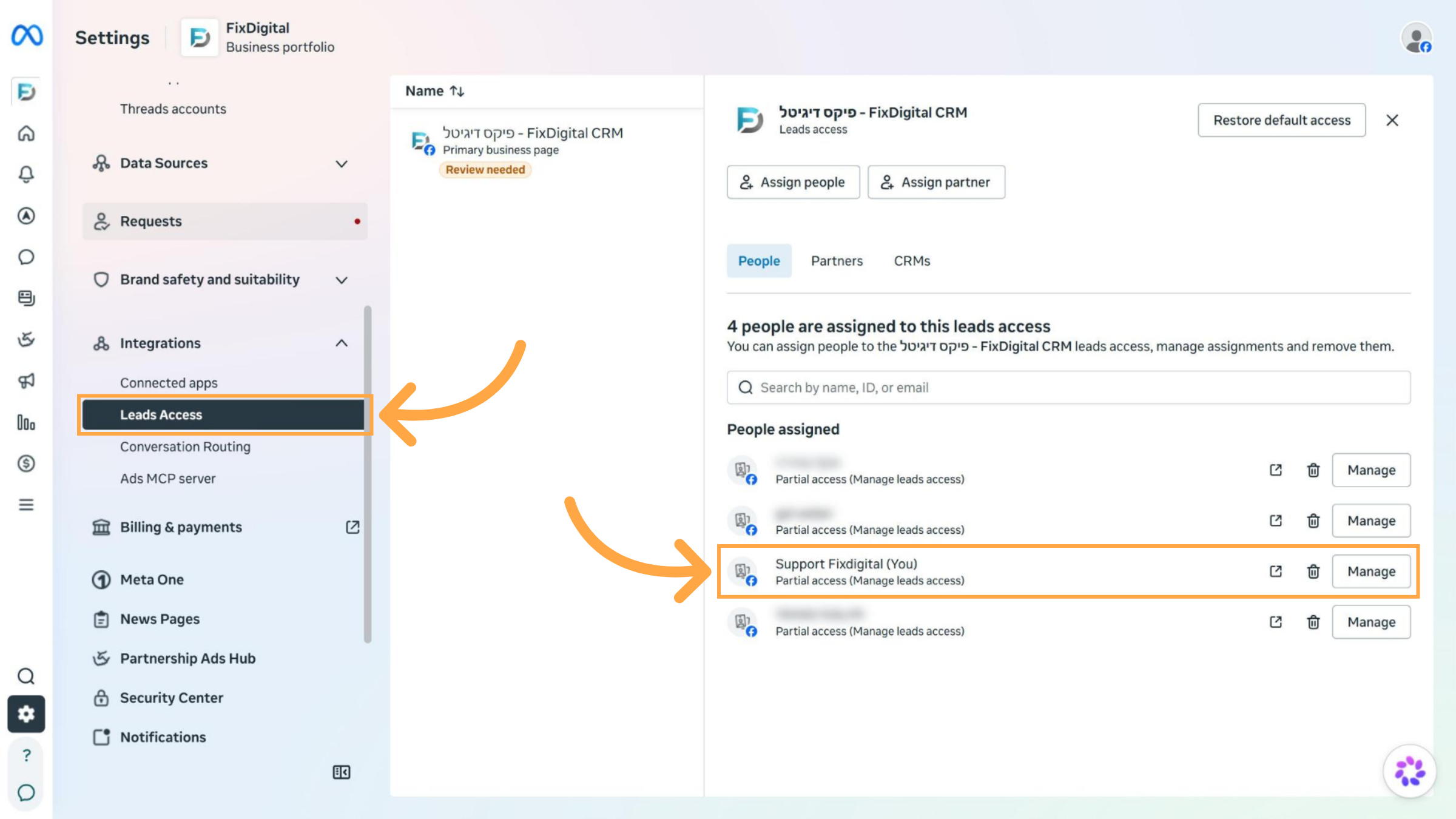Open Requests in settings sidebar

(x=224, y=221)
